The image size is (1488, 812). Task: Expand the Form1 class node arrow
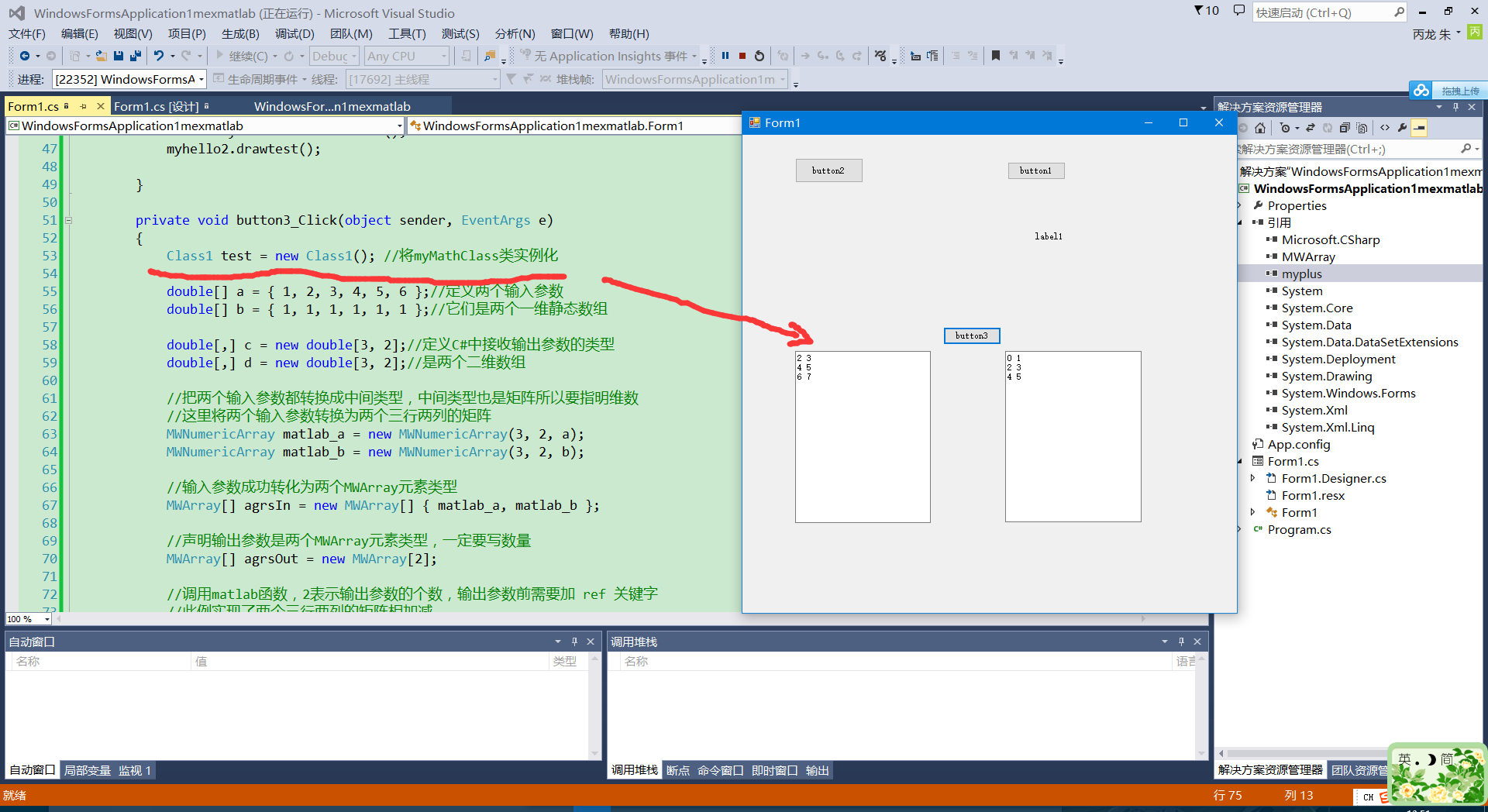(x=1253, y=512)
